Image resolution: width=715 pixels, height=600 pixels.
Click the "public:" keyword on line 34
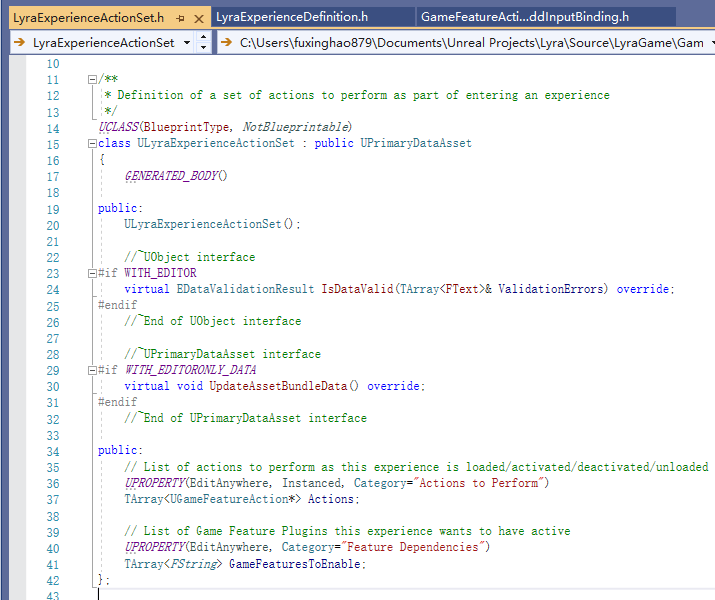[x=120, y=450]
